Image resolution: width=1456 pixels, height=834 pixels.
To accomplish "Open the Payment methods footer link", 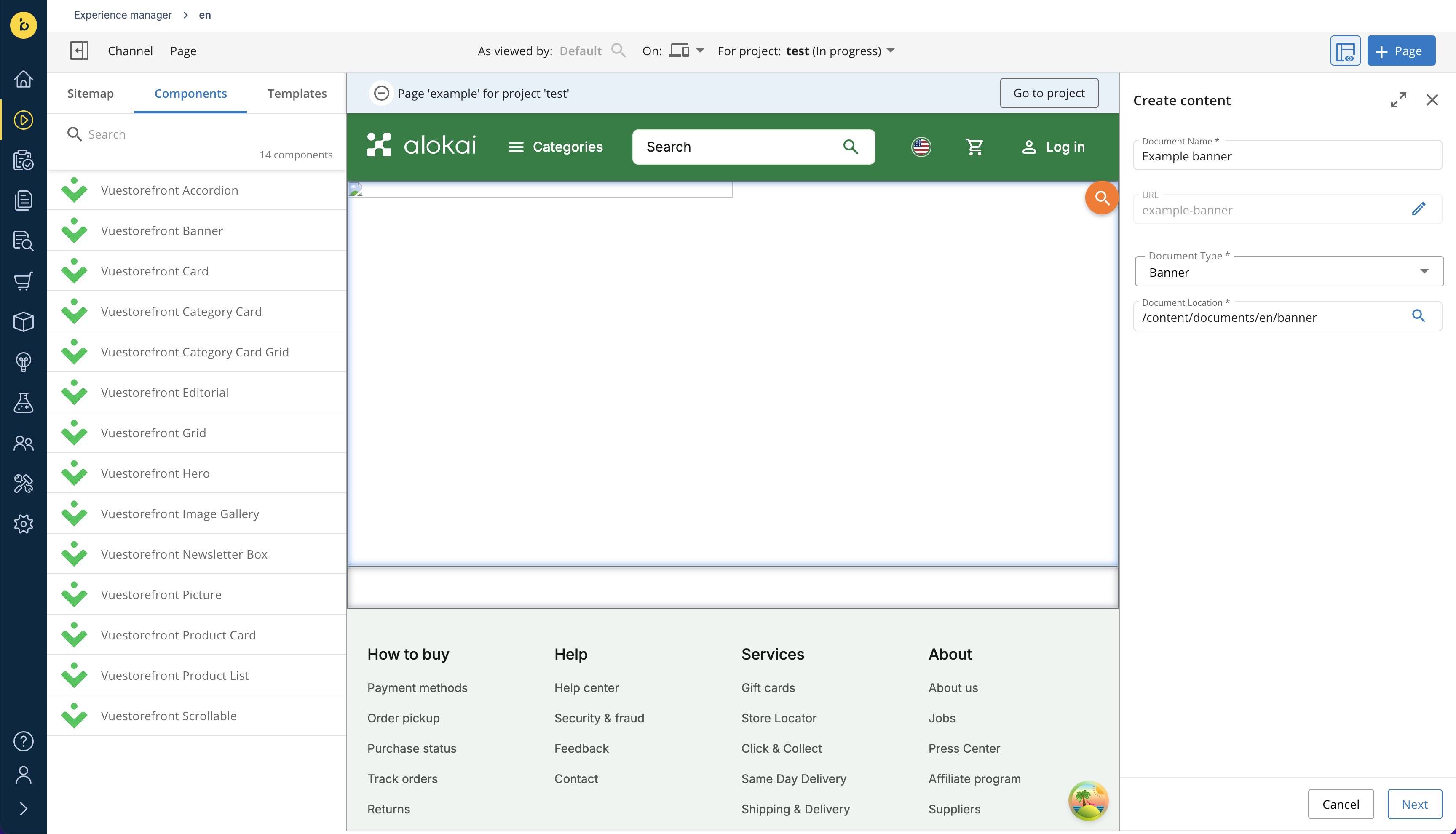I will (417, 687).
